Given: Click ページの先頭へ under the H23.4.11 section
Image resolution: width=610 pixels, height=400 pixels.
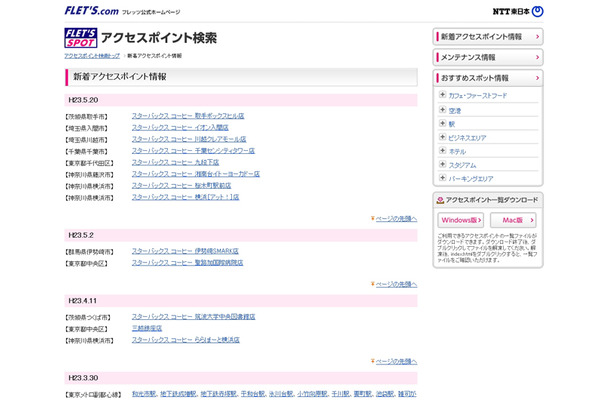Looking at the screenshot, I should [394, 362].
